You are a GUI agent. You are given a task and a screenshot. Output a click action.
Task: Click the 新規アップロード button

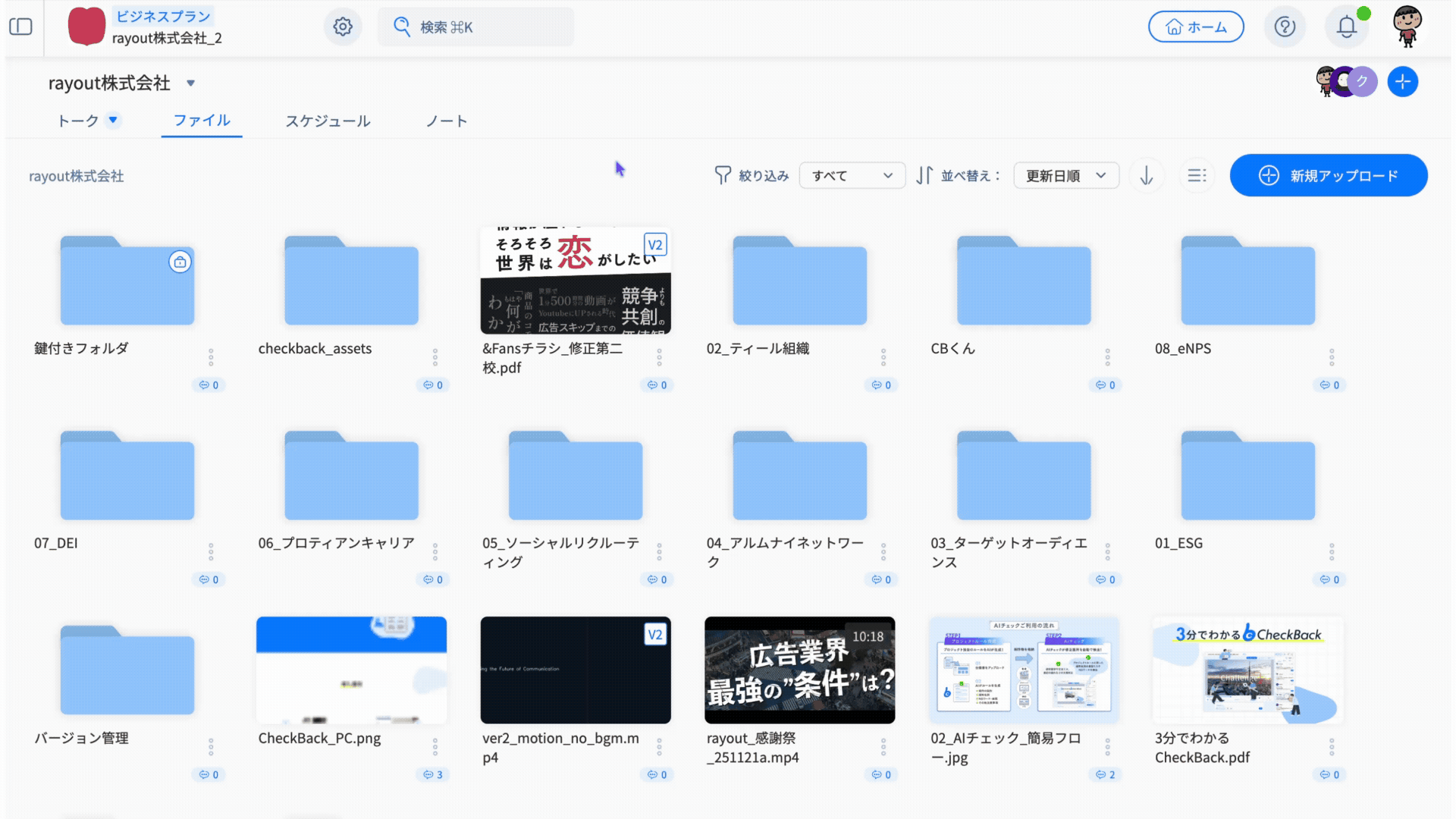click(1329, 176)
